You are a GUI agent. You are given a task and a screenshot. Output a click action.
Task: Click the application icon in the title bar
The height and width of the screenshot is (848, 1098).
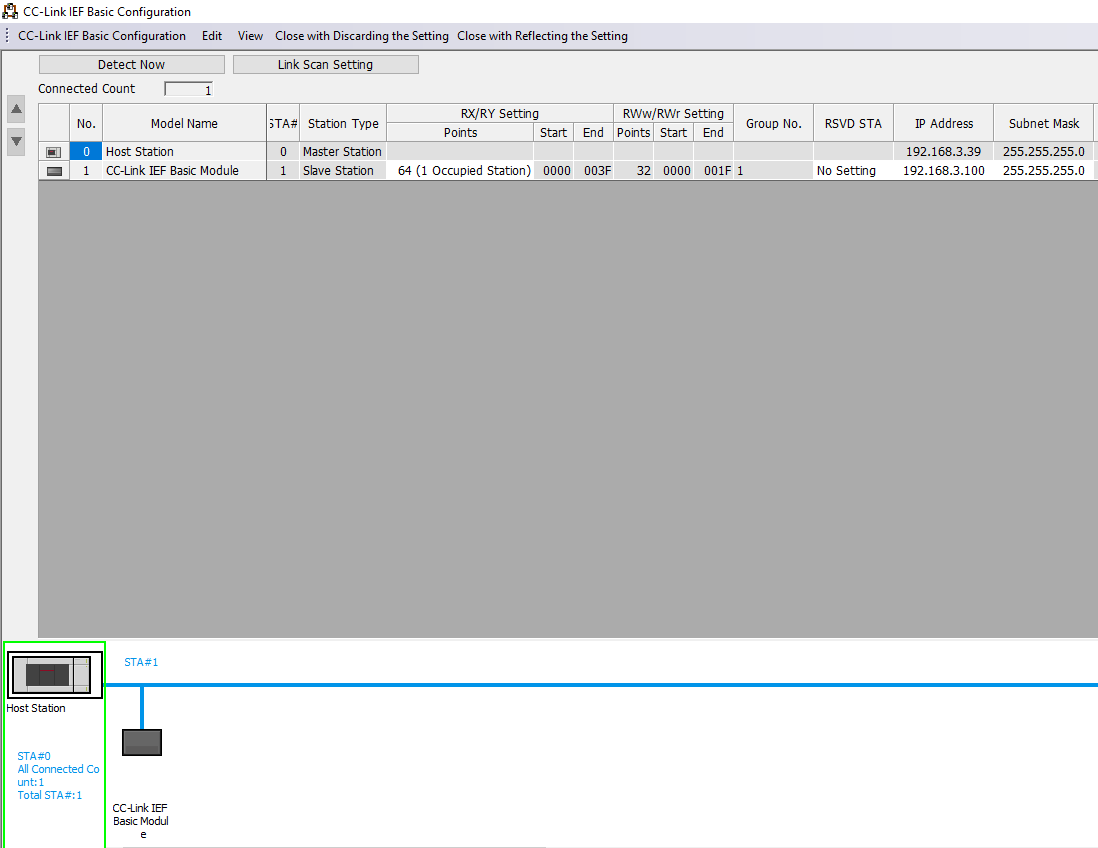coord(10,11)
